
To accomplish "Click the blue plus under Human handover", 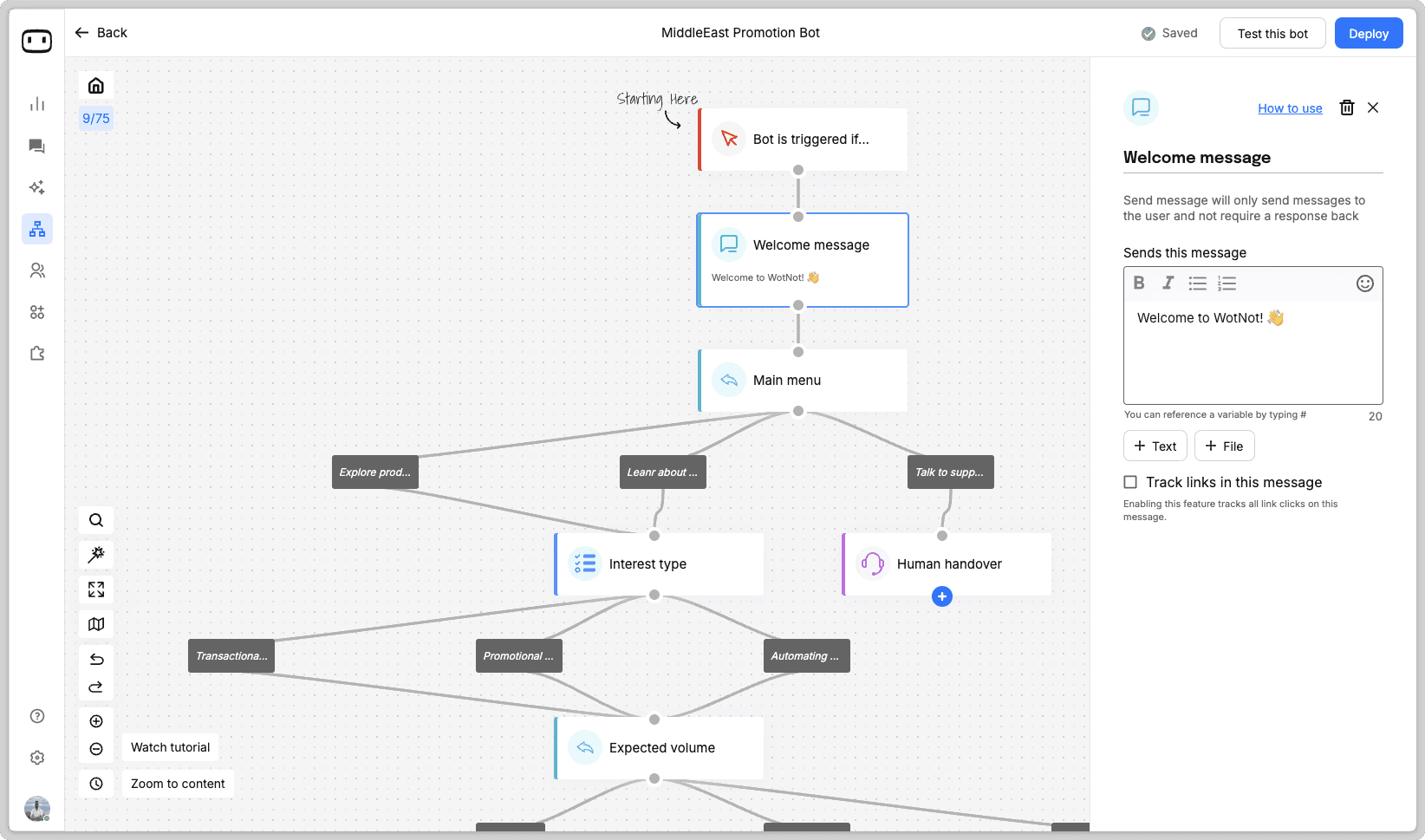I will (x=942, y=596).
